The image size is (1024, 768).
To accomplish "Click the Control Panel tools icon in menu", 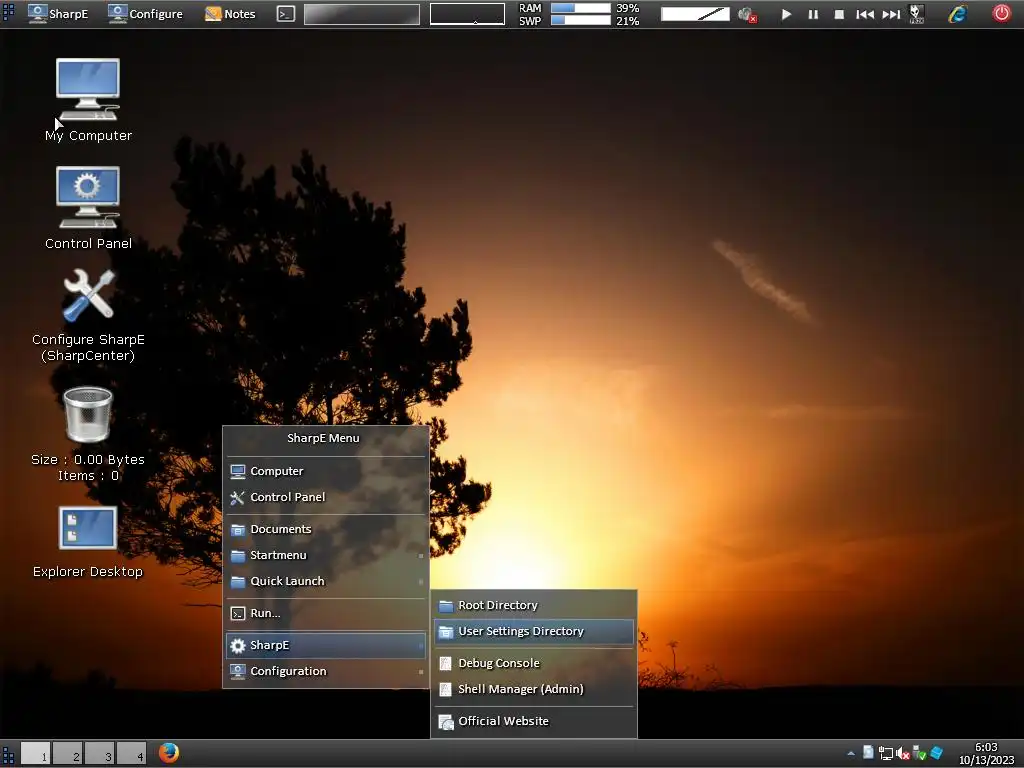I will (x=238, y=498).
